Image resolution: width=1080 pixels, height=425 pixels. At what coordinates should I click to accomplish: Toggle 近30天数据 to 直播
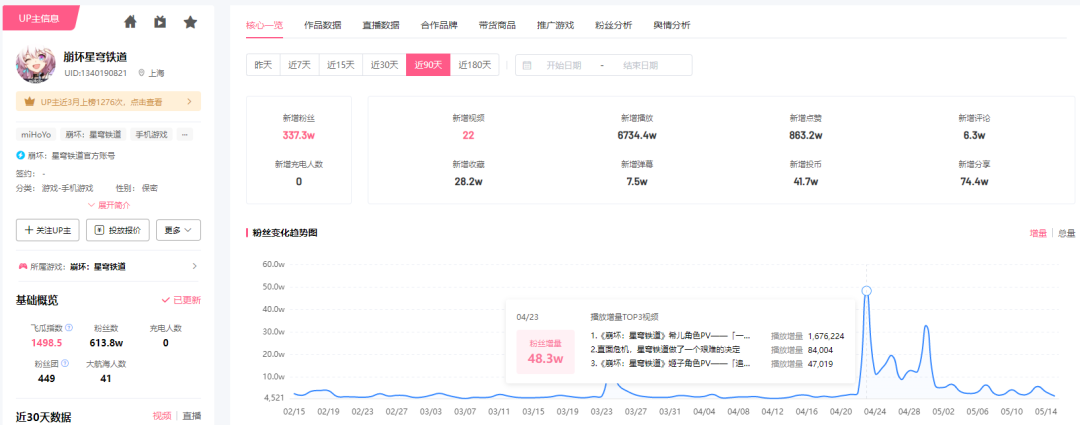192,416
